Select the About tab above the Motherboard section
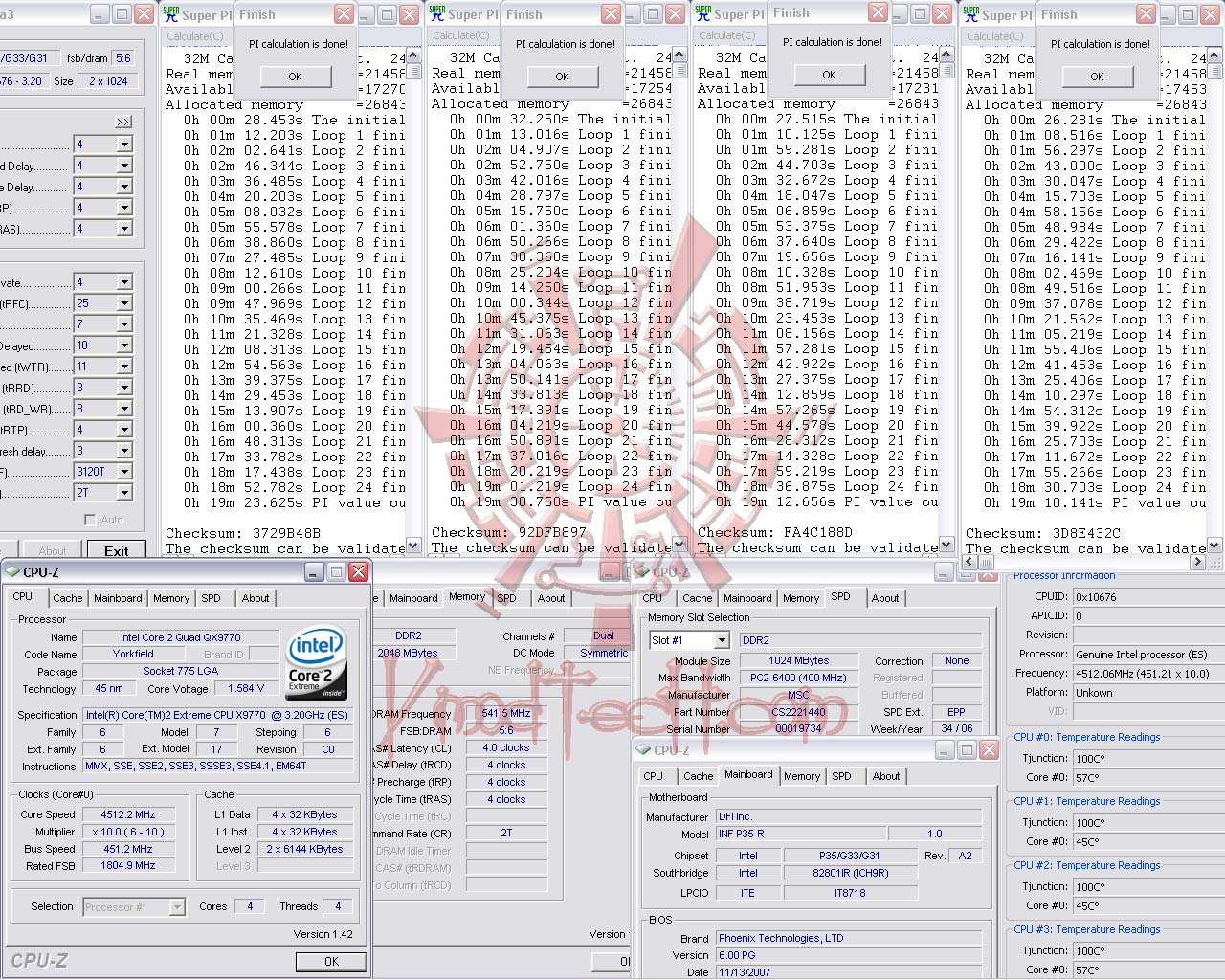Image resolution: width=1225 pixels, height=980 pixels. point(886,776)
